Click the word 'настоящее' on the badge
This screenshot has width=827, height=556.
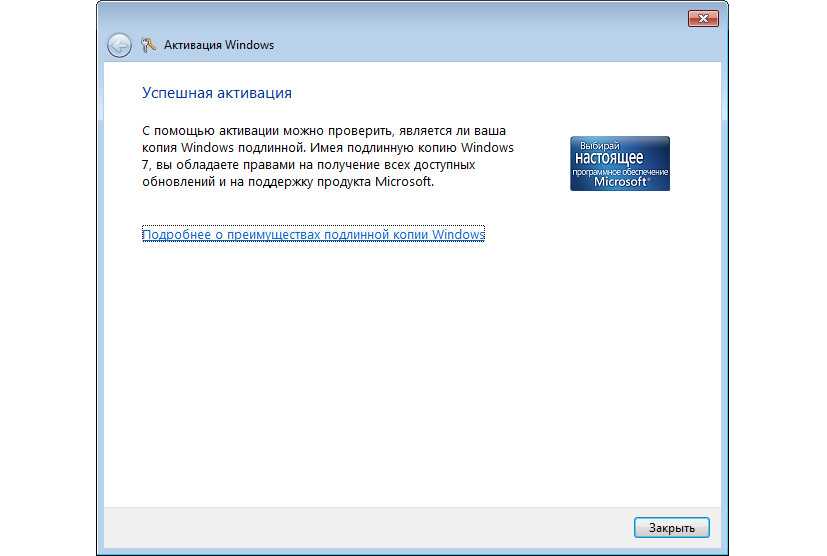608,158
